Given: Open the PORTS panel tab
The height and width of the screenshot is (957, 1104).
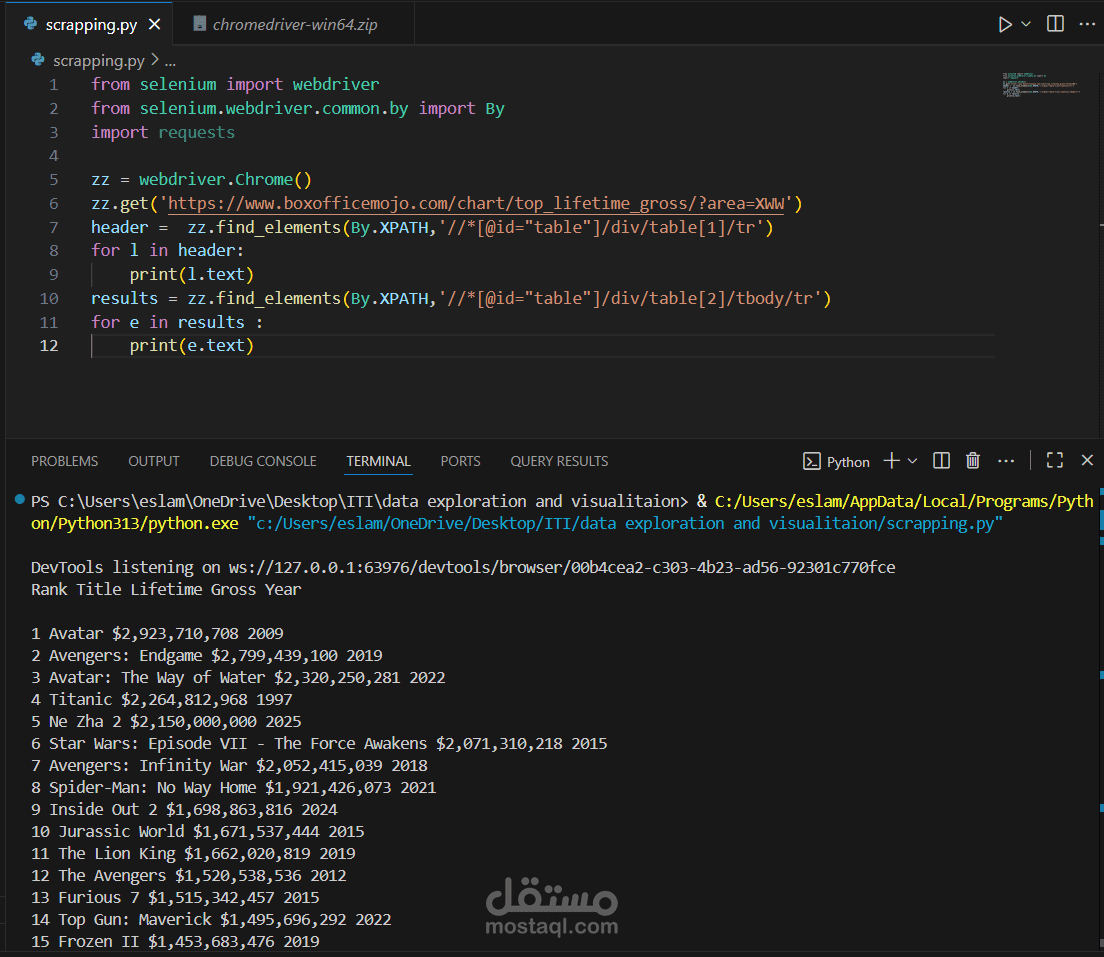Looking at the screenshot, I should tap(460, 461).
